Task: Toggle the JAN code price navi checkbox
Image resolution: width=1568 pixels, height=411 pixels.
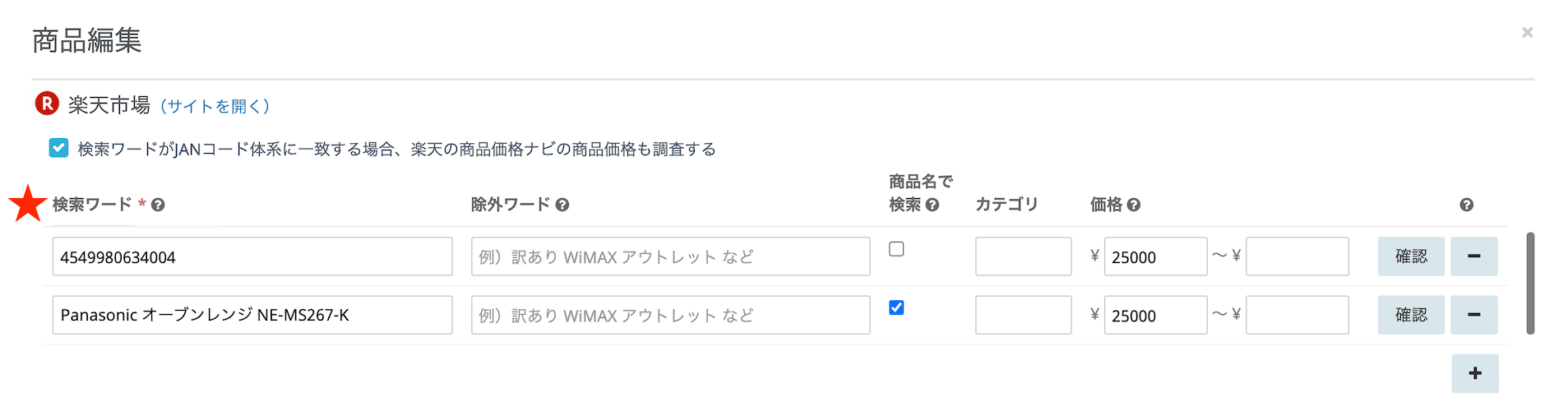Action: 58,148
